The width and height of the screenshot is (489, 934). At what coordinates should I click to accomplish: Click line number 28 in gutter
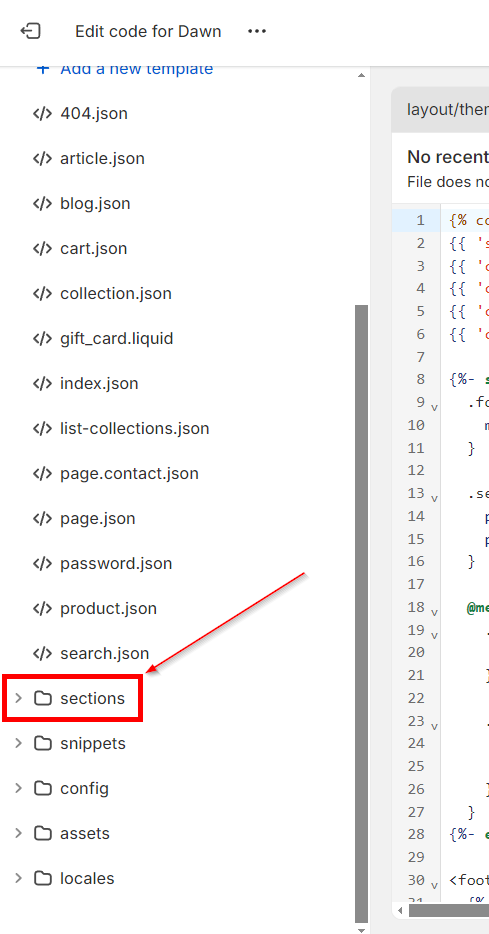pyautogui.click(x=417, y=834)
